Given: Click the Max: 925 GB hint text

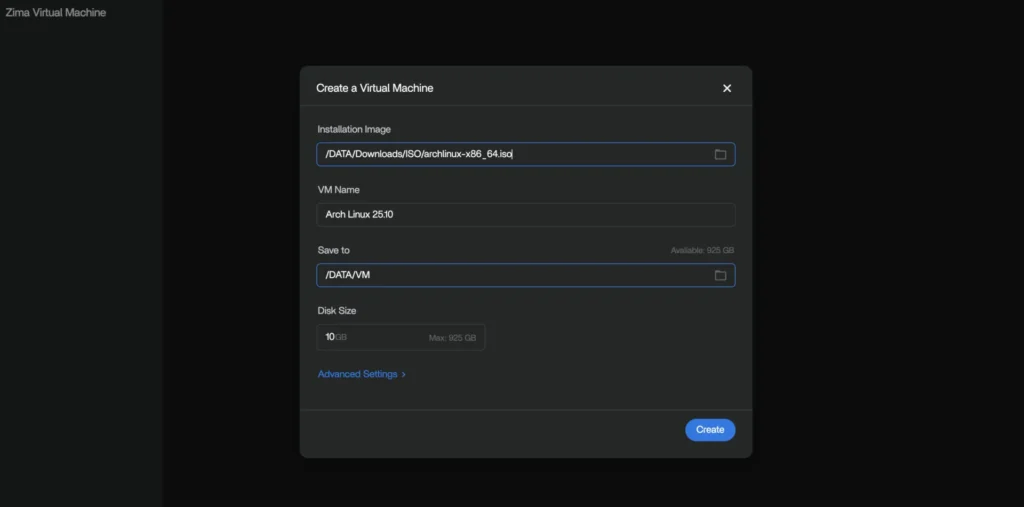Looking at the screenshot, I should [x=452, y=338].
